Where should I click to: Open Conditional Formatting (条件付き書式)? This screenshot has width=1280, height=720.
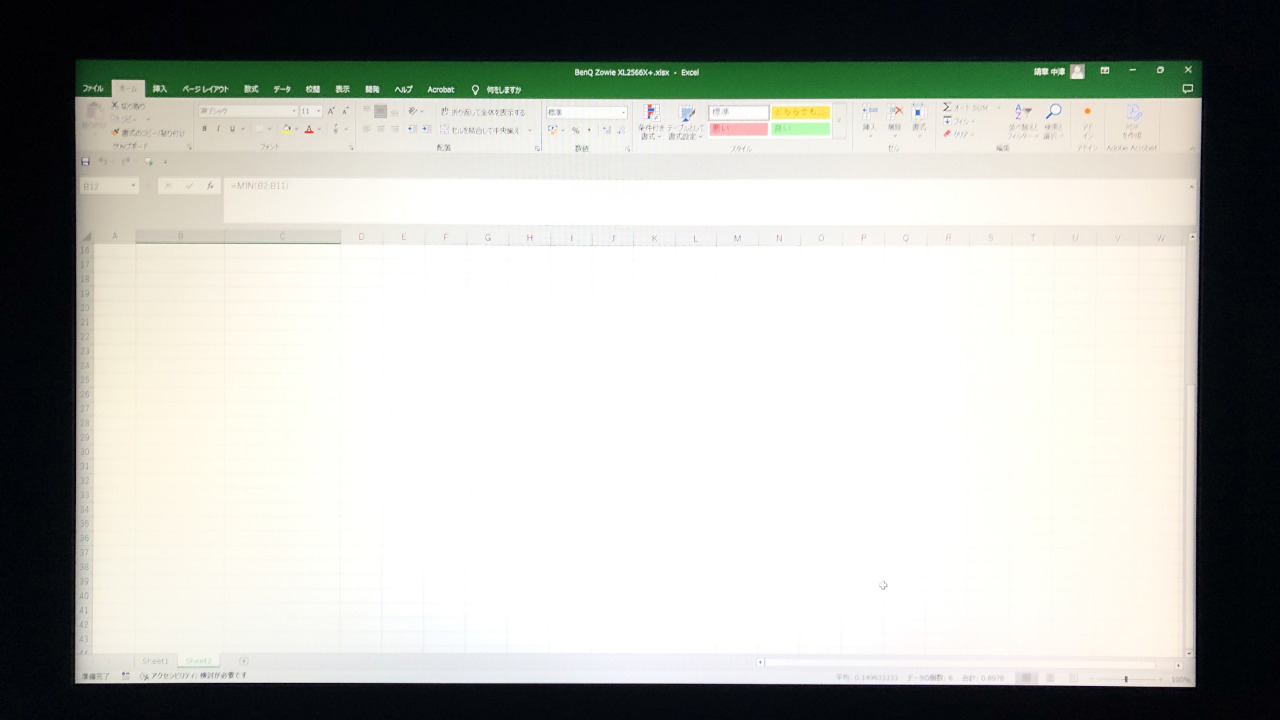coord(651,122)
